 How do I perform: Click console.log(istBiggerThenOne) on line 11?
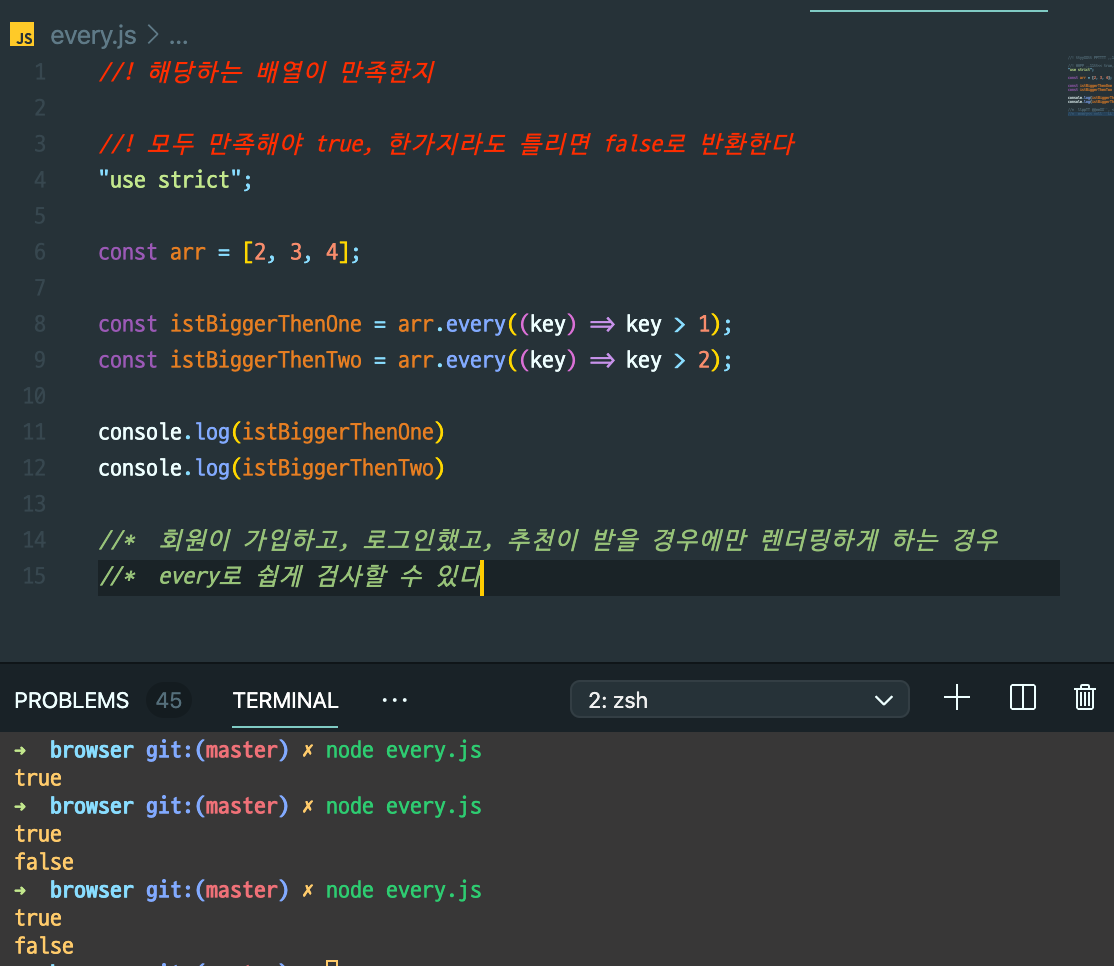tap(271, 432)
